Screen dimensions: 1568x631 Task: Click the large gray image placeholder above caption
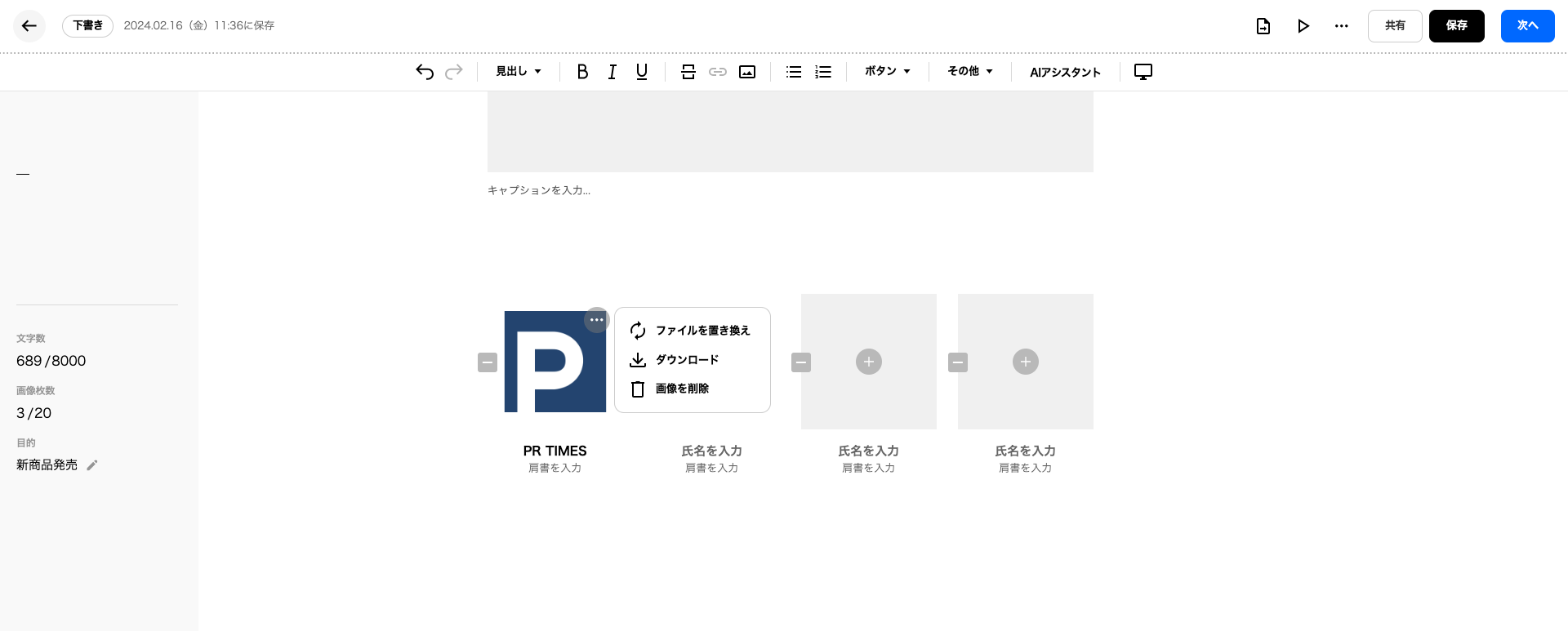click(x=791, y=131)
